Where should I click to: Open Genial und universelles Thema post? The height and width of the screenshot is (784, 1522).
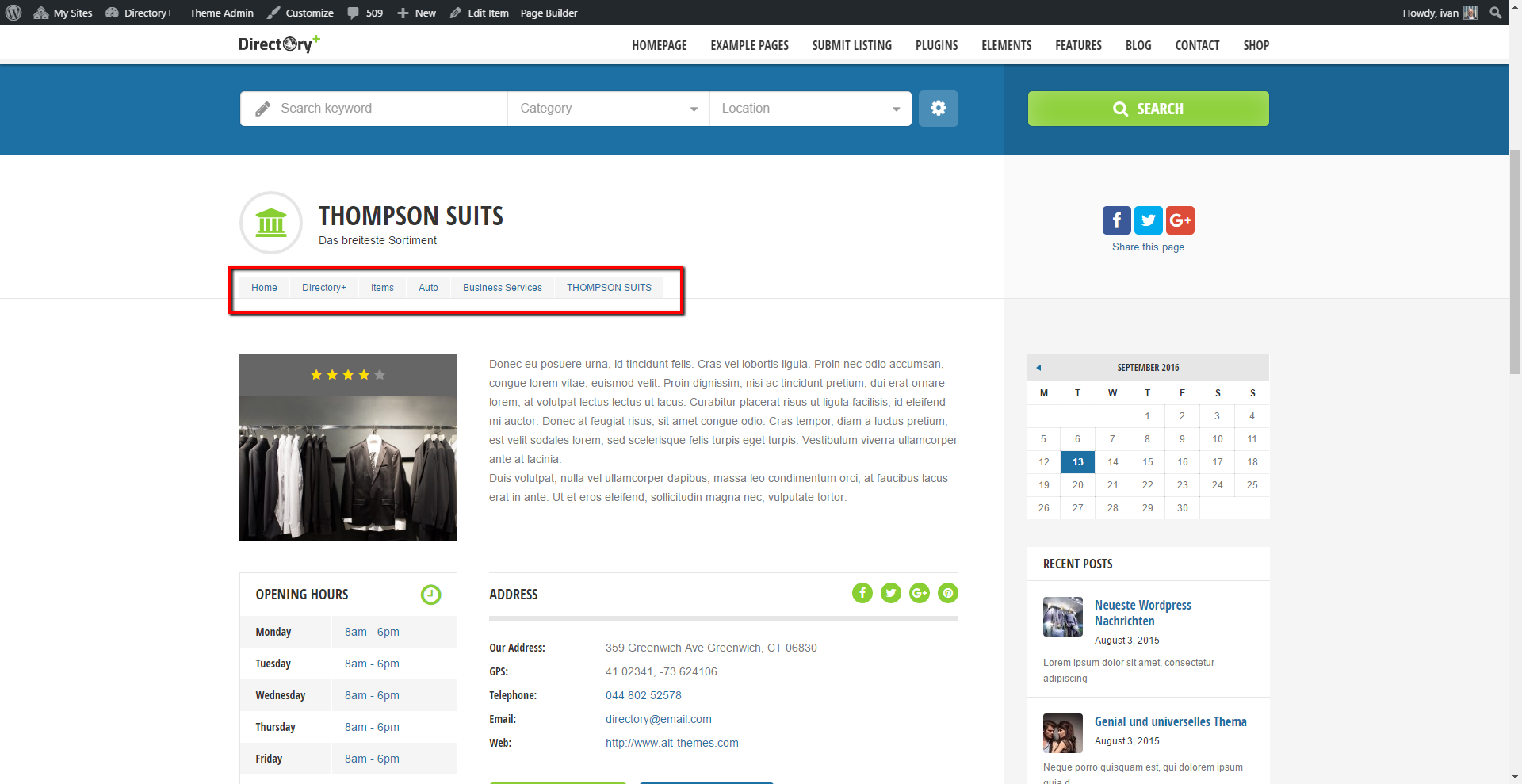pyautogui.click(x=1171, y=721)
